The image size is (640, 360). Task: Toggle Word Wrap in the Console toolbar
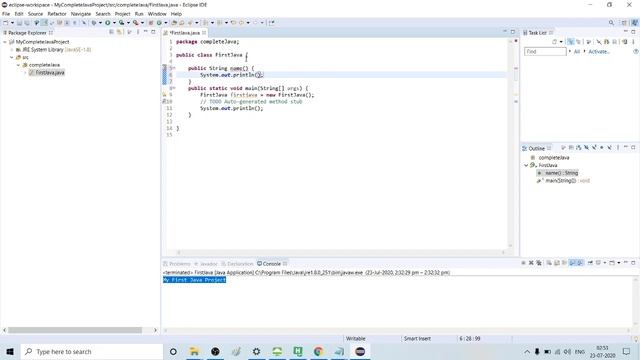[564, 263]
